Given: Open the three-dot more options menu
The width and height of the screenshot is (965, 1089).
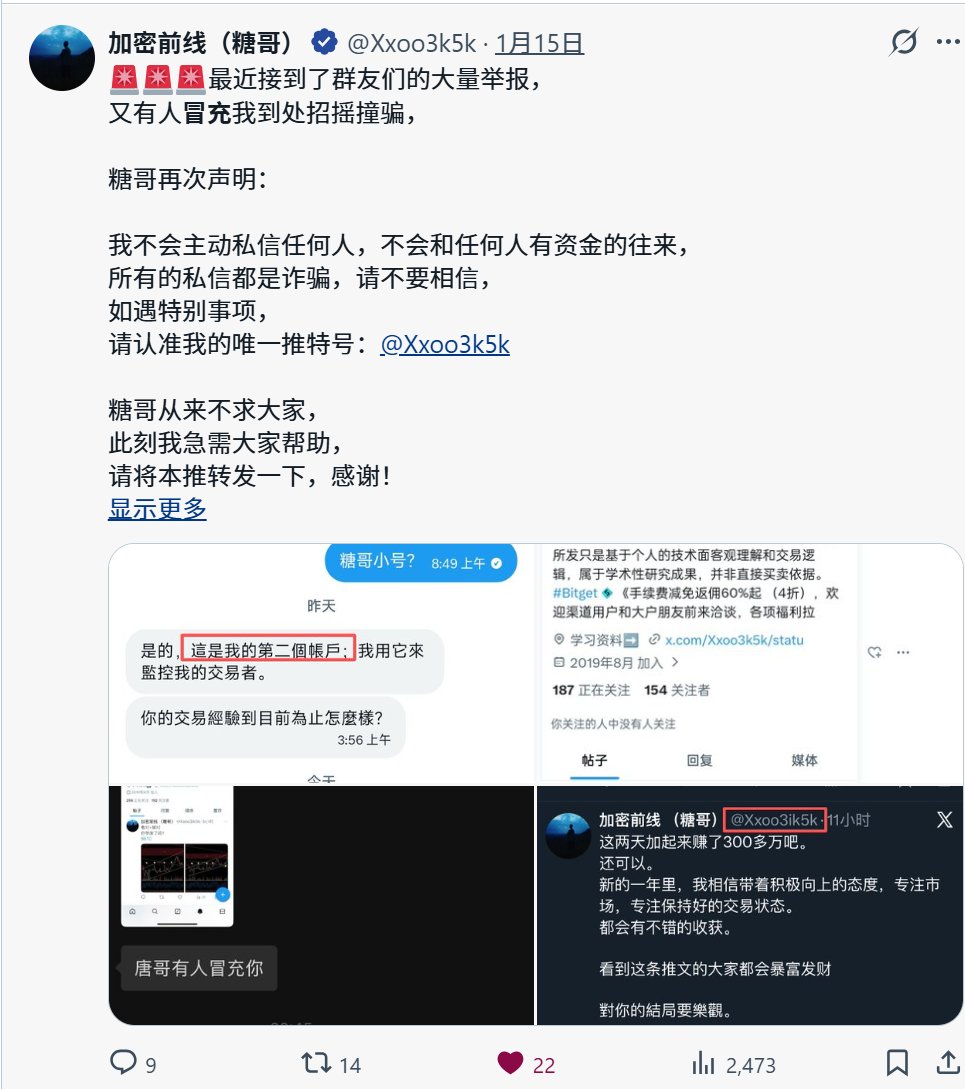Looking at the screenshot, I should (948, 42).
